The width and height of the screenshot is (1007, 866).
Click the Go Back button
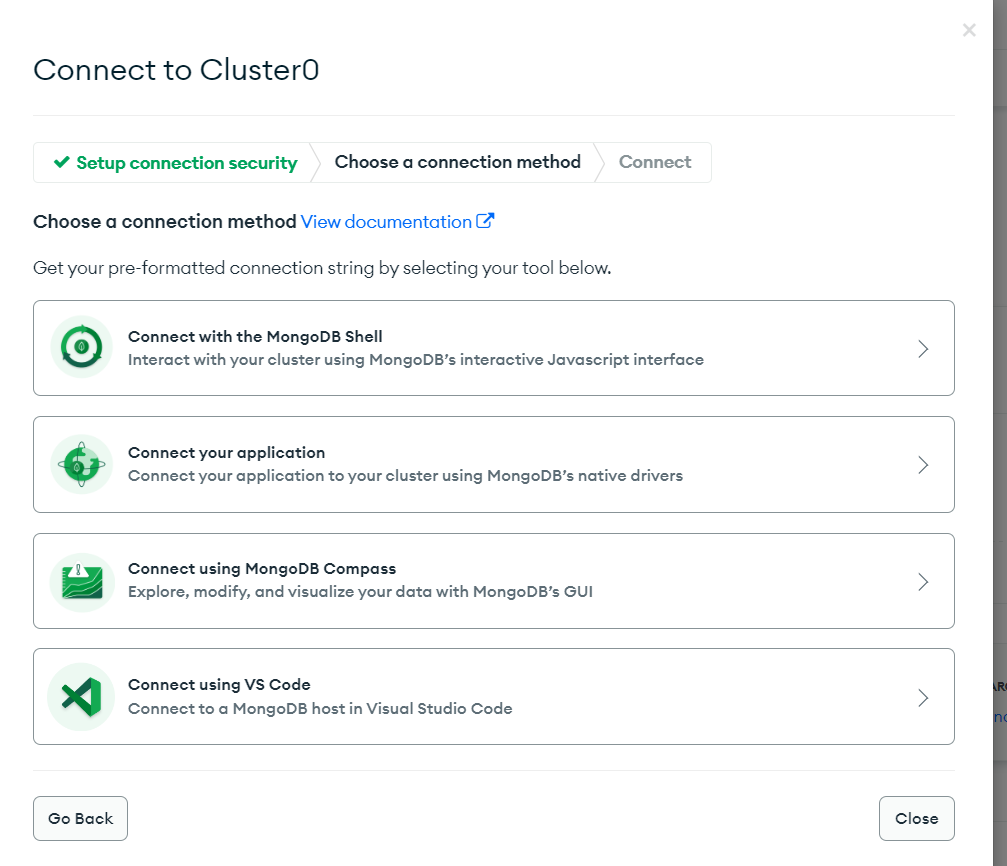tap(80, 818)
